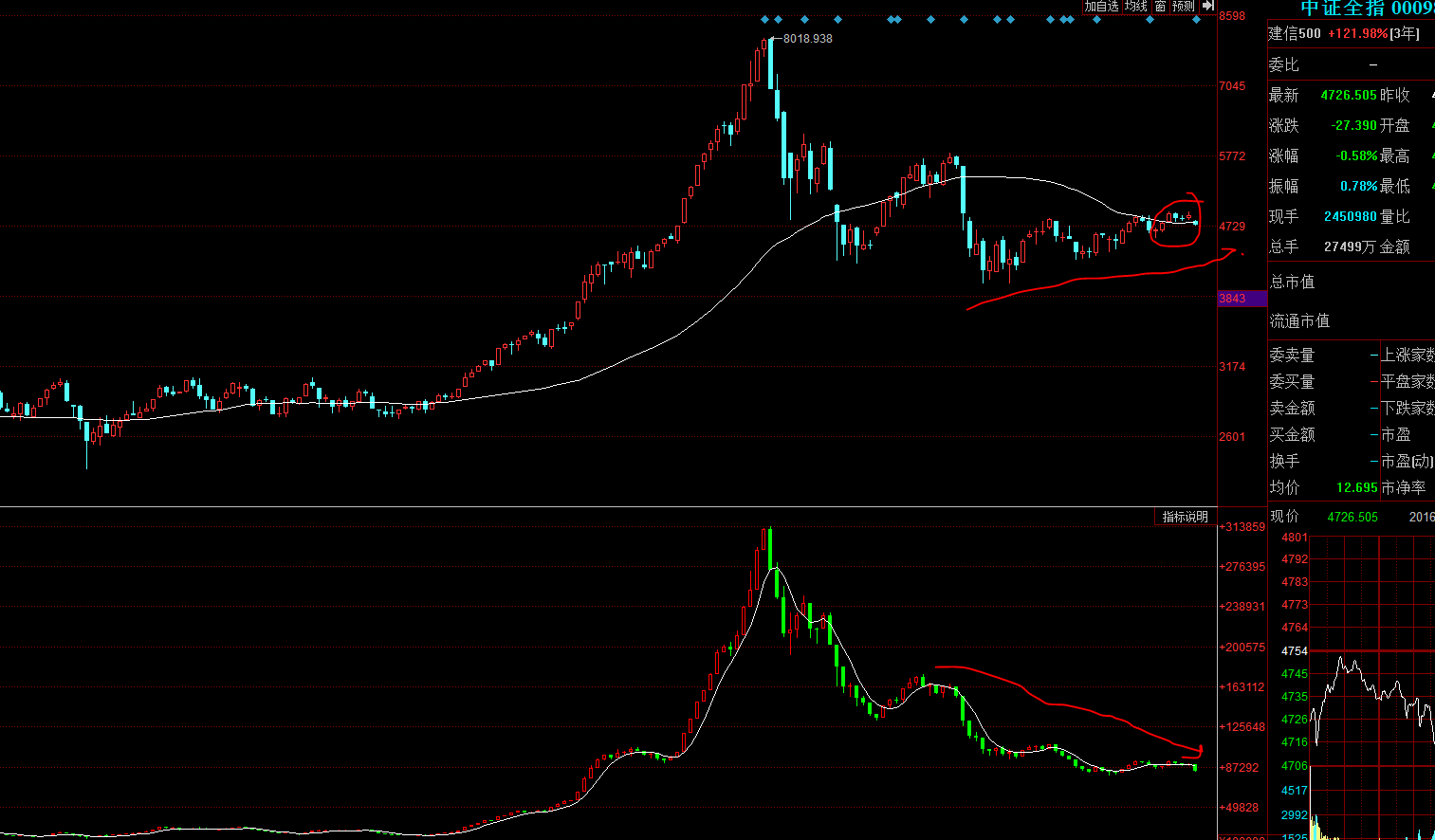Toggle the 均线 moving average lines
This screenshot has height=840, width=1435.
click(x=1136, y=6)
